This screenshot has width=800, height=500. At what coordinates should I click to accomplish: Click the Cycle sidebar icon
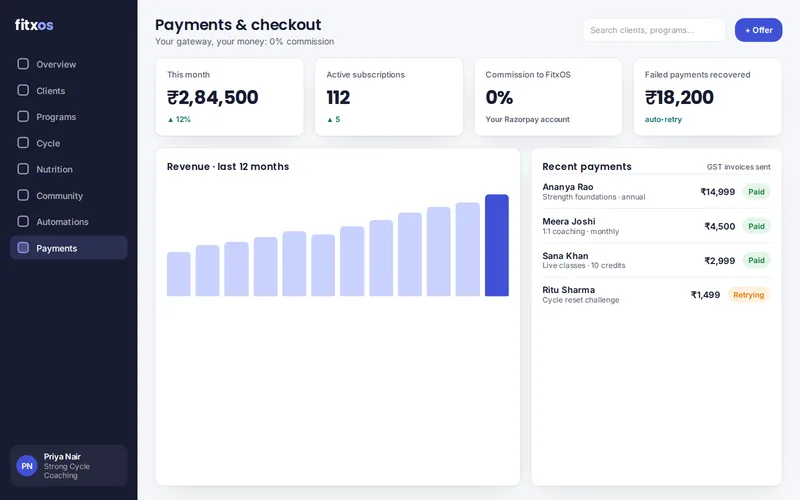tap(23, 143)
